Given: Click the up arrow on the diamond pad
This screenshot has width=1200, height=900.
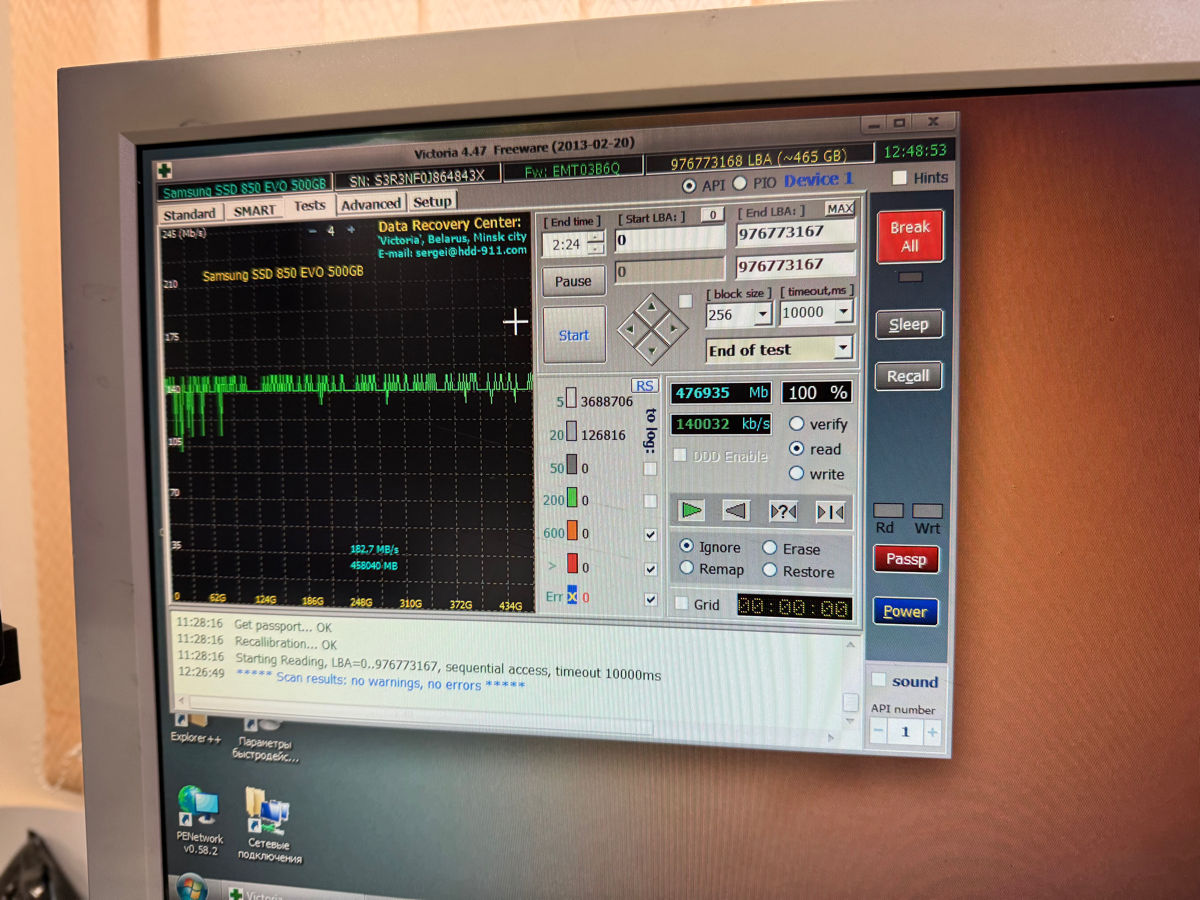Looking at the screenshot, I should (x=651, y=304).
